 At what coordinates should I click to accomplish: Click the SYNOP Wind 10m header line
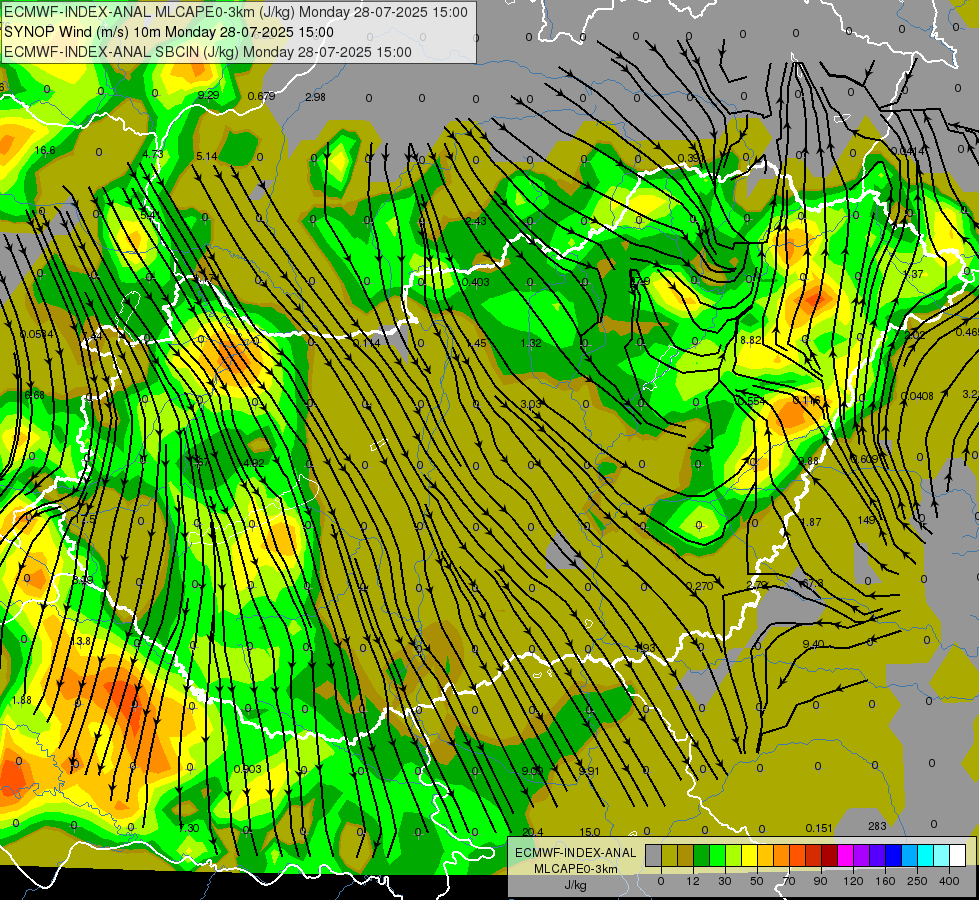point(169,32)
